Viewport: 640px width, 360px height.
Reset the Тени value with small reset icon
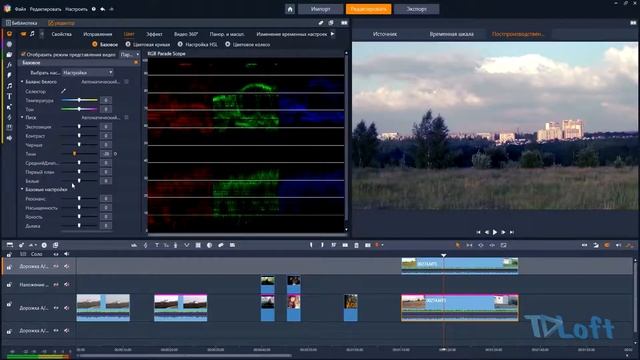pyautogui.click(x=116, y=154)
